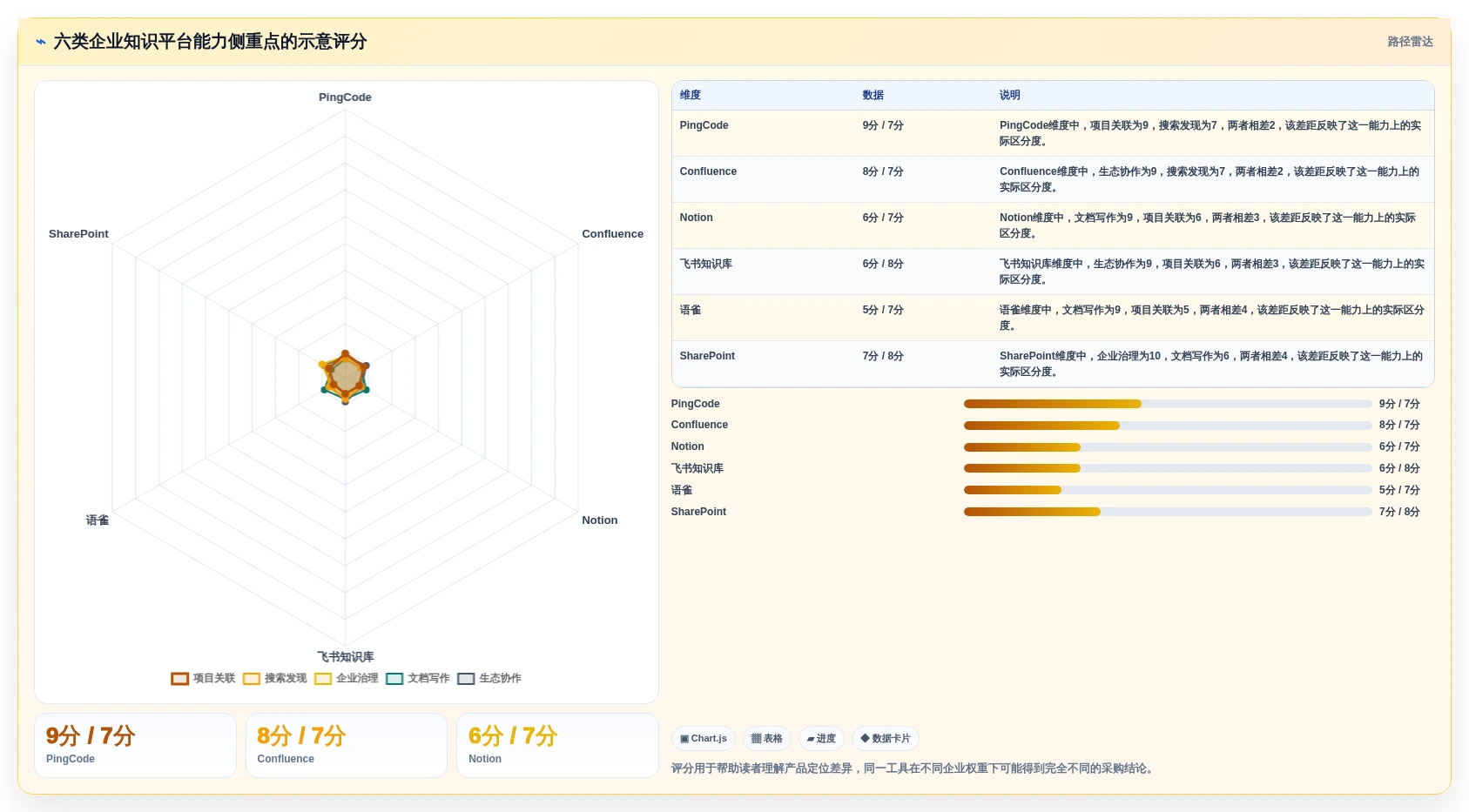Screen dimensions: 1469x812
Task: Select the Notion table row name
Action: point(696,218)
